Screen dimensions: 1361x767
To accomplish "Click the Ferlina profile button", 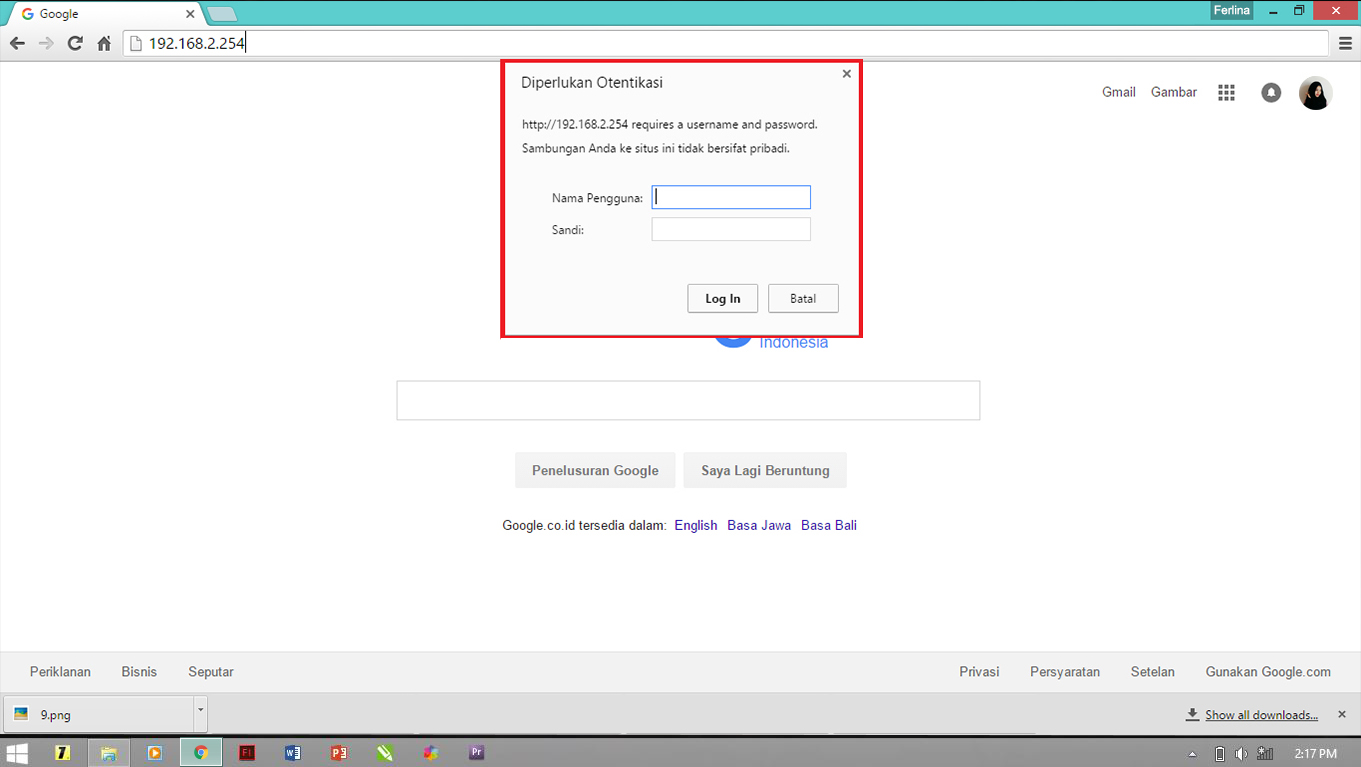I will [x=1230, y=10].
